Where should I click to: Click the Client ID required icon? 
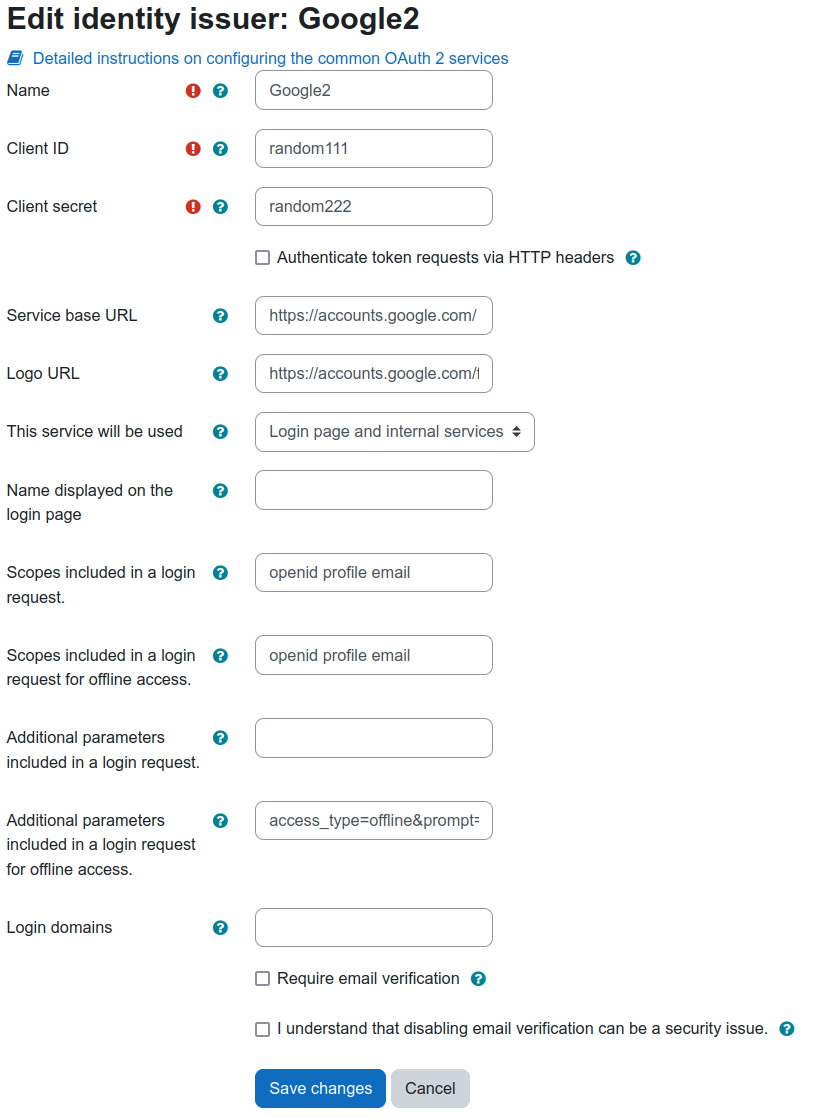coord(193,148)
